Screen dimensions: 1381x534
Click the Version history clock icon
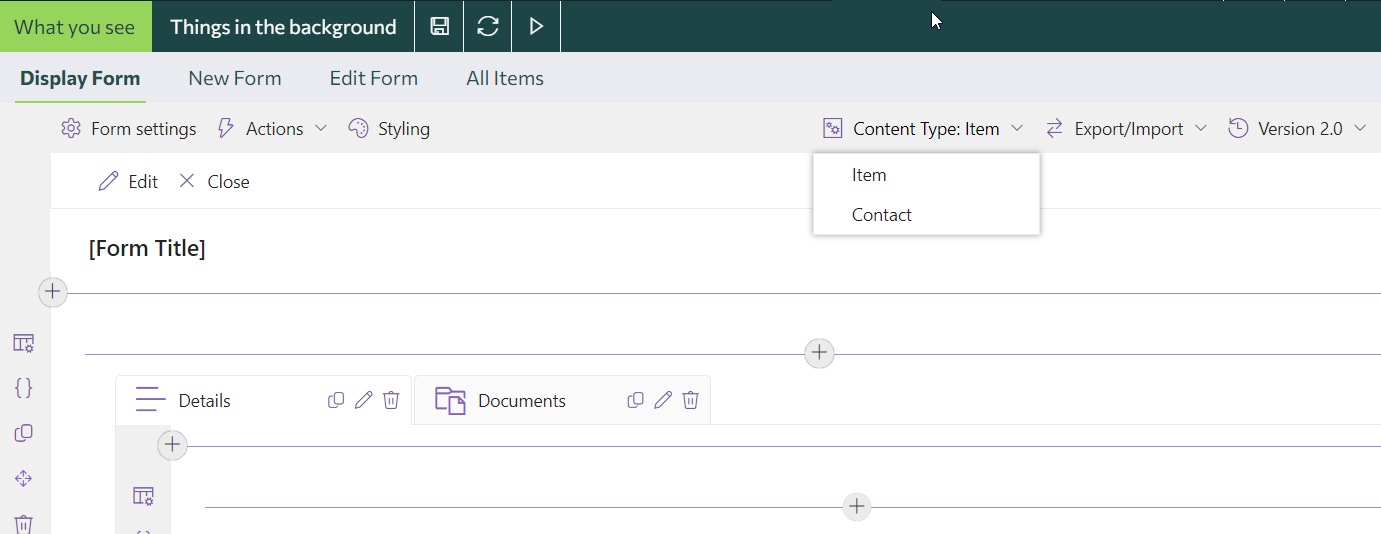pos(1238,129)
